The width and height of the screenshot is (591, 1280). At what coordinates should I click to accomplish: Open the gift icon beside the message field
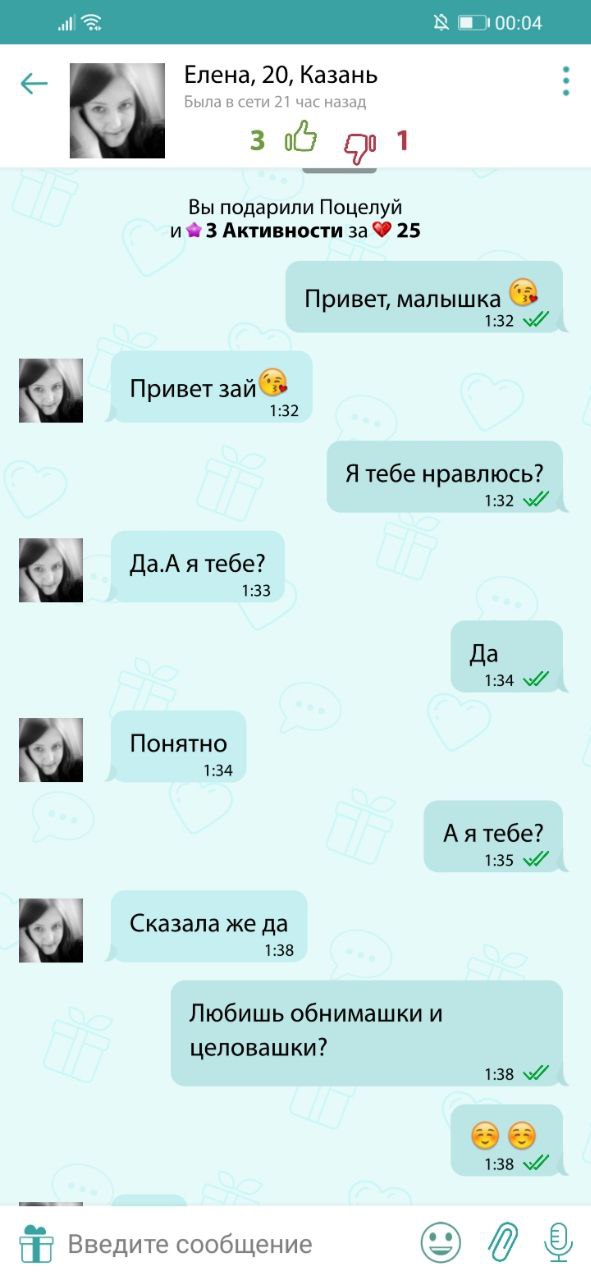(36, 1244)
